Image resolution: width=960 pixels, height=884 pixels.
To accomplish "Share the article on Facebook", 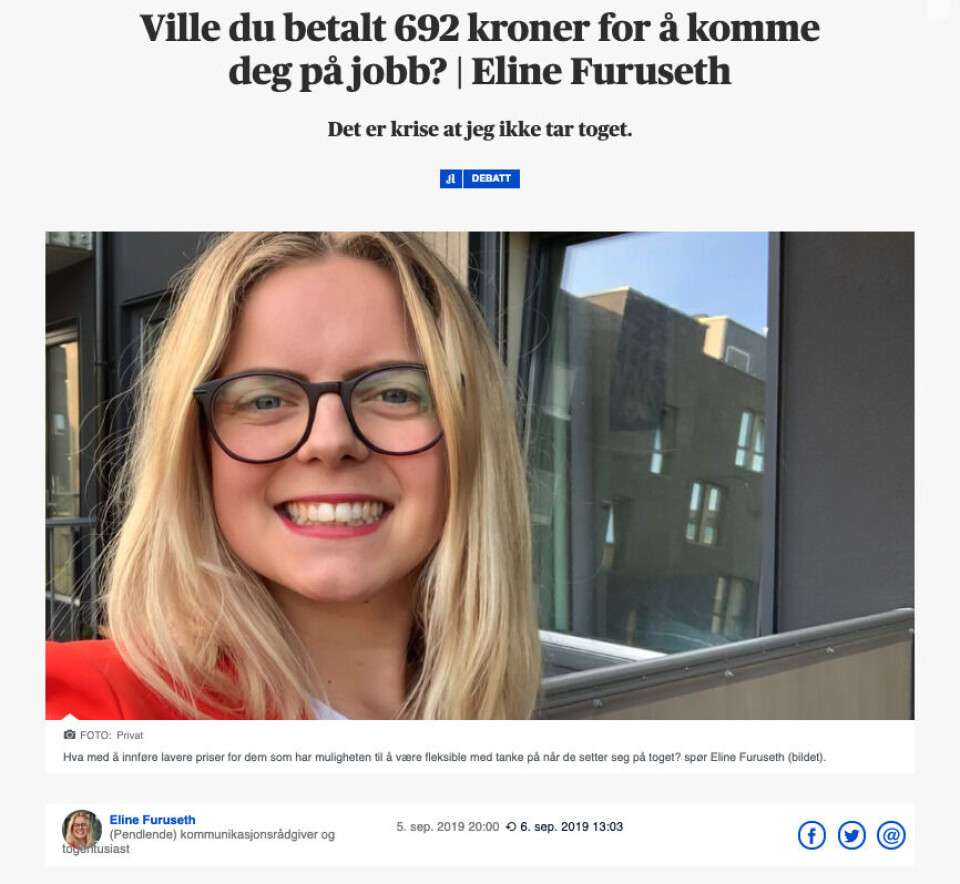I will point(811,835).
